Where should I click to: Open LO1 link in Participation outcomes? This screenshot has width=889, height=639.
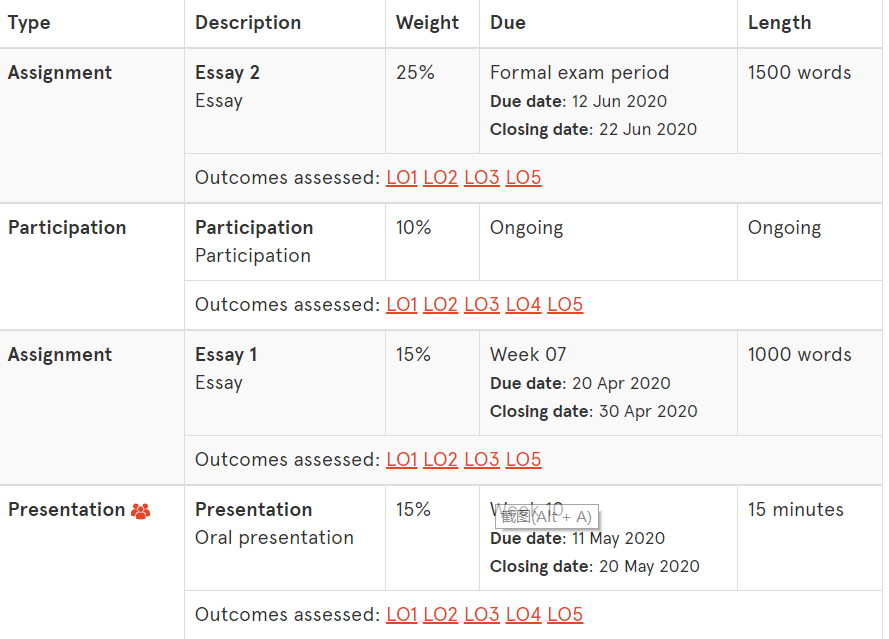pyautogui.click(x=401, y=305)
